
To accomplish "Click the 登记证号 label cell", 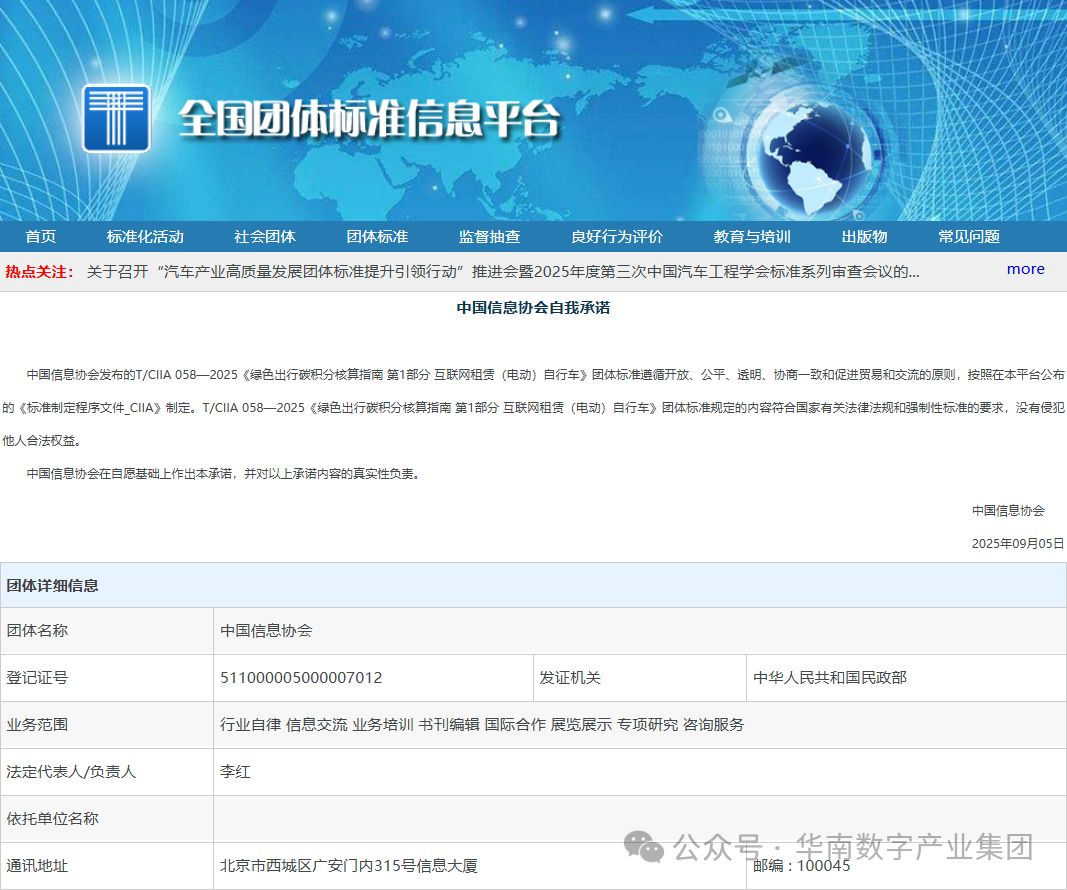I will [107, 678].
